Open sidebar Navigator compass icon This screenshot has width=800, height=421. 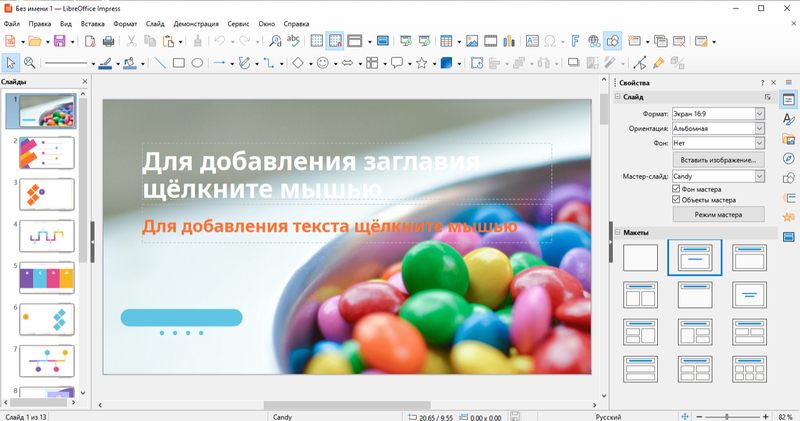789,159
